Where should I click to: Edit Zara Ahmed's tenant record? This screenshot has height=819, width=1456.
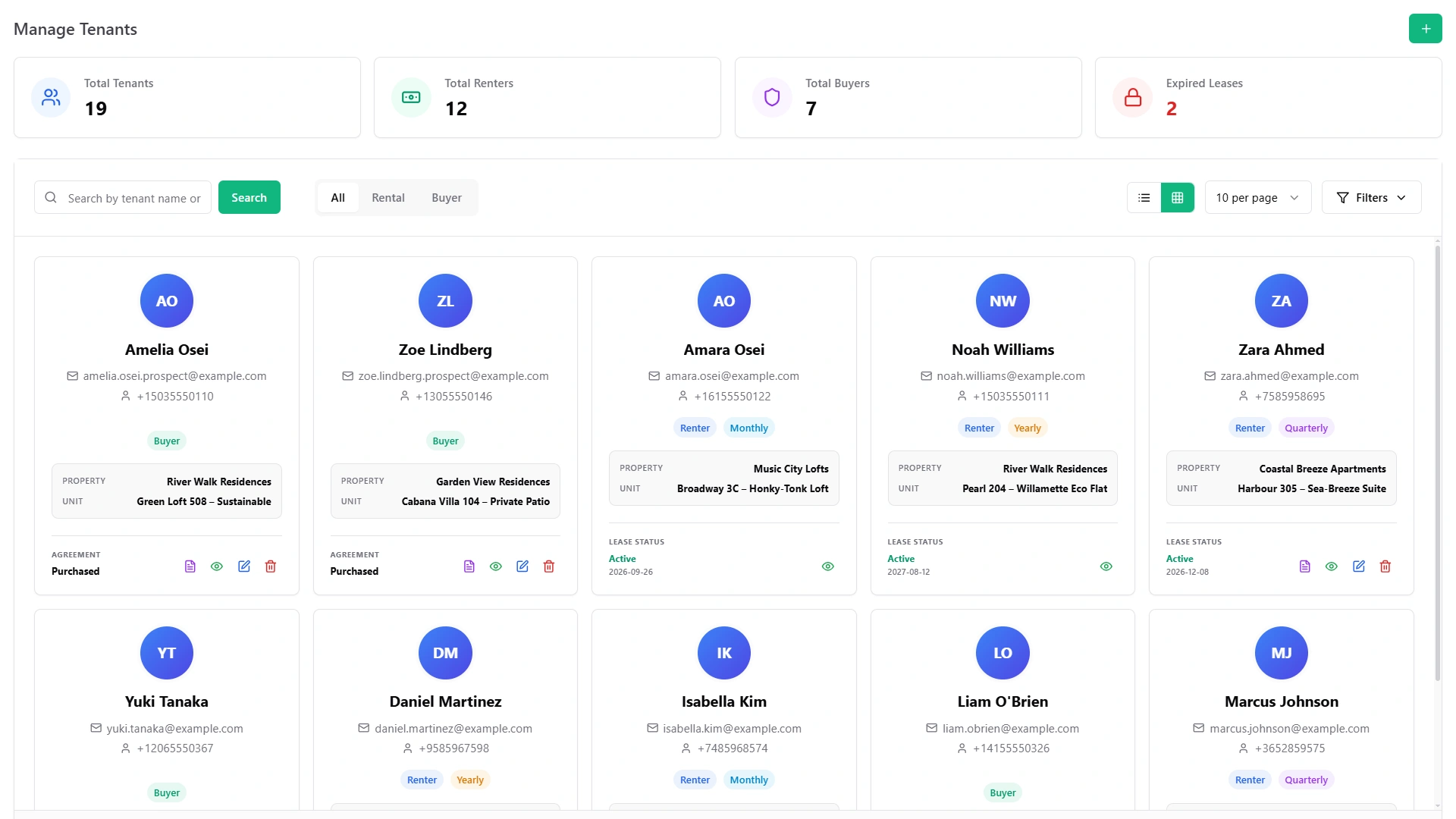click(1359, 566)
